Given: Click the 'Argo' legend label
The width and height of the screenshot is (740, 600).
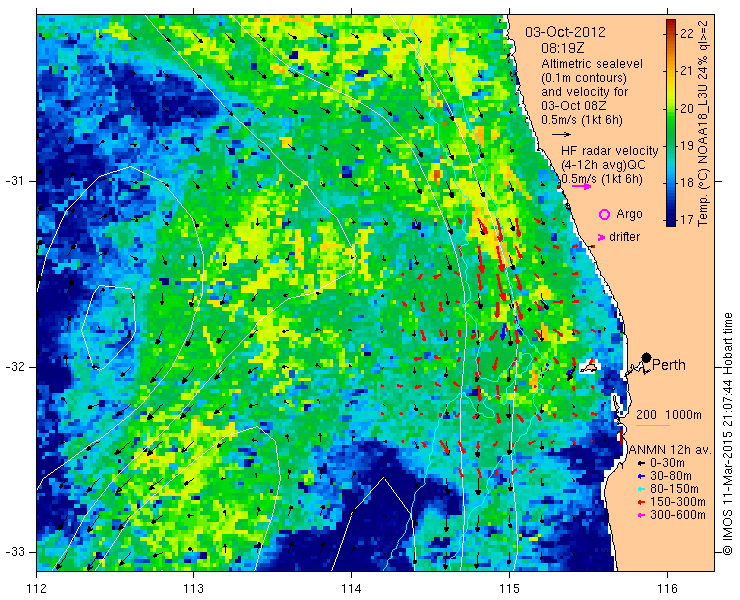Looking at the screenshot, I should tap(629, 214).
